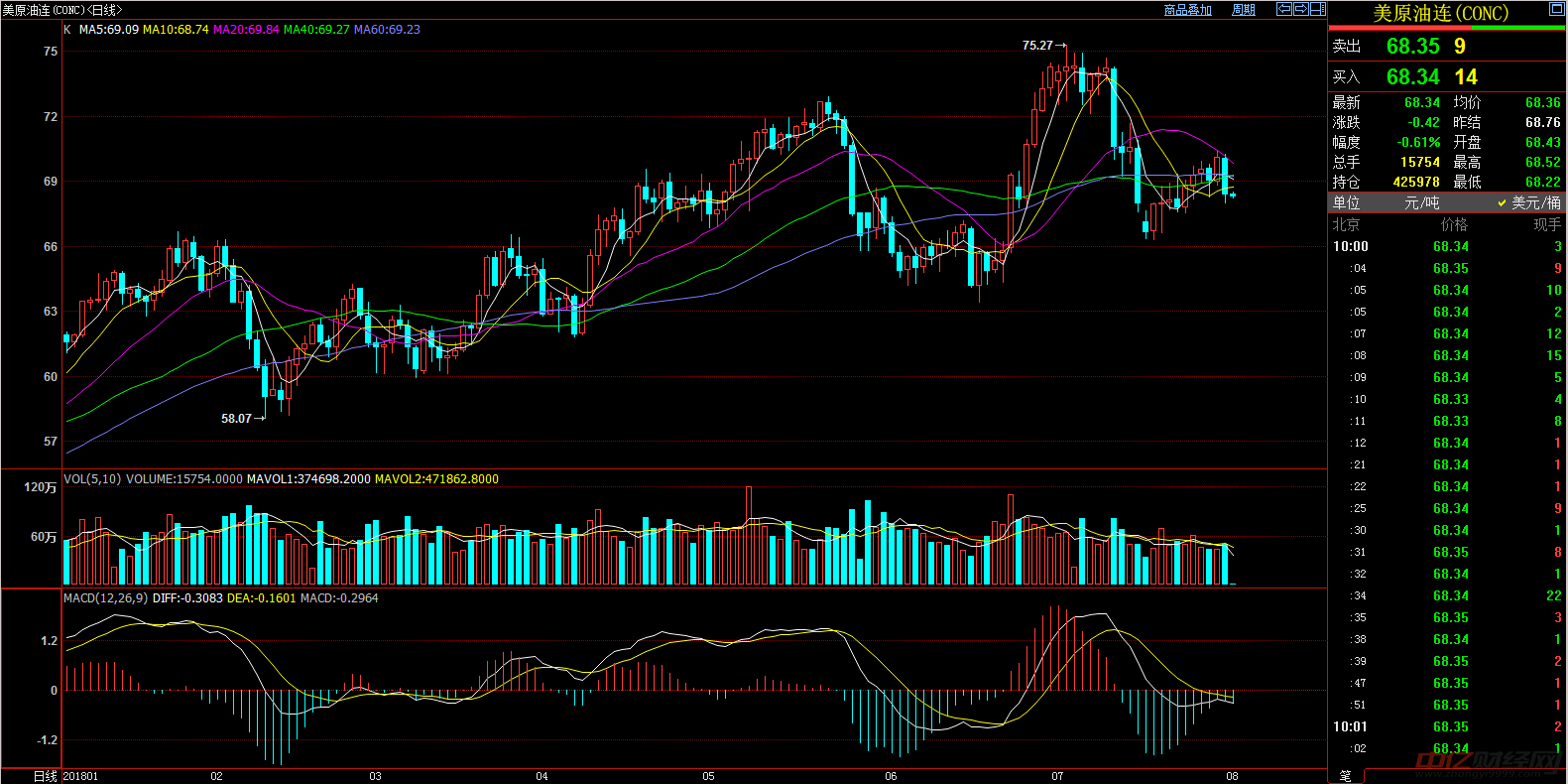Click the 最低 value 68.22

click(x=1543, y=183)
